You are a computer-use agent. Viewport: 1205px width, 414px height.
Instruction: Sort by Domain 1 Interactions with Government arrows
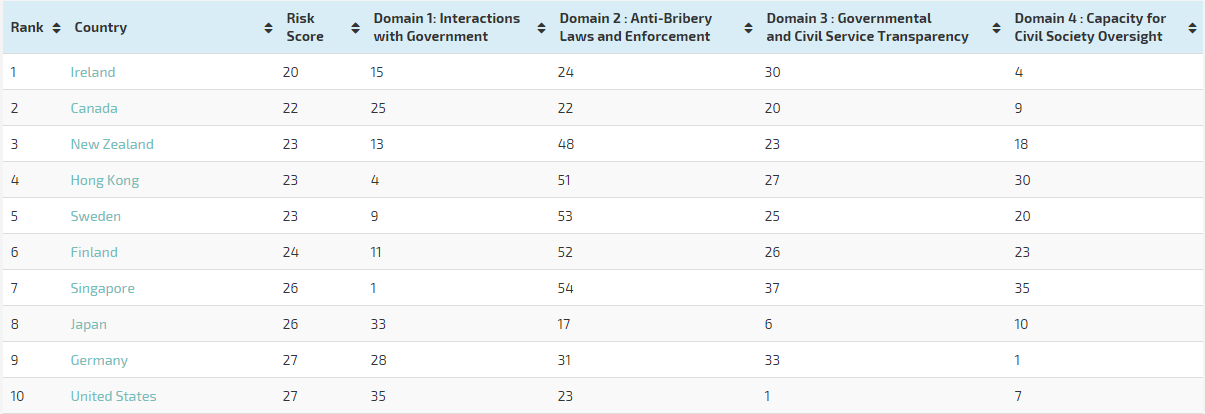click(x=542, y=28)
